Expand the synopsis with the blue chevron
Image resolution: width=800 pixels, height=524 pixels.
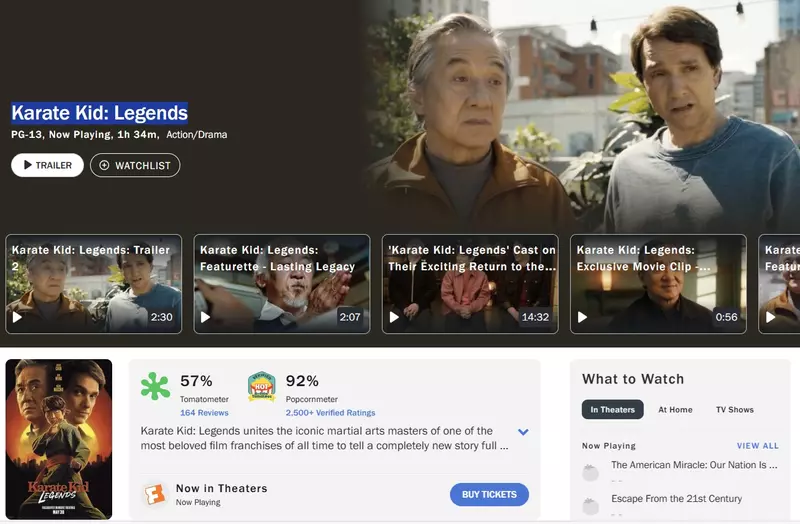(523, 432)
